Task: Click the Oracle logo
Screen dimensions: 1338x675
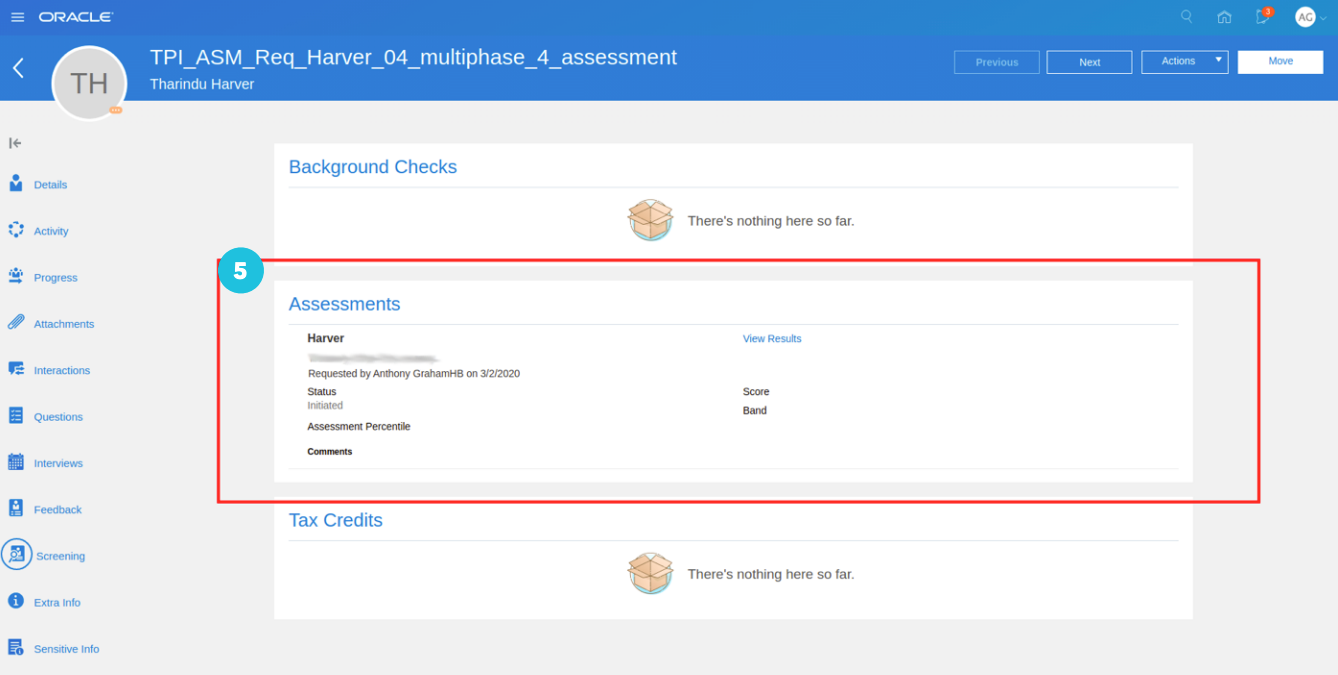Action: pos(76,17)
